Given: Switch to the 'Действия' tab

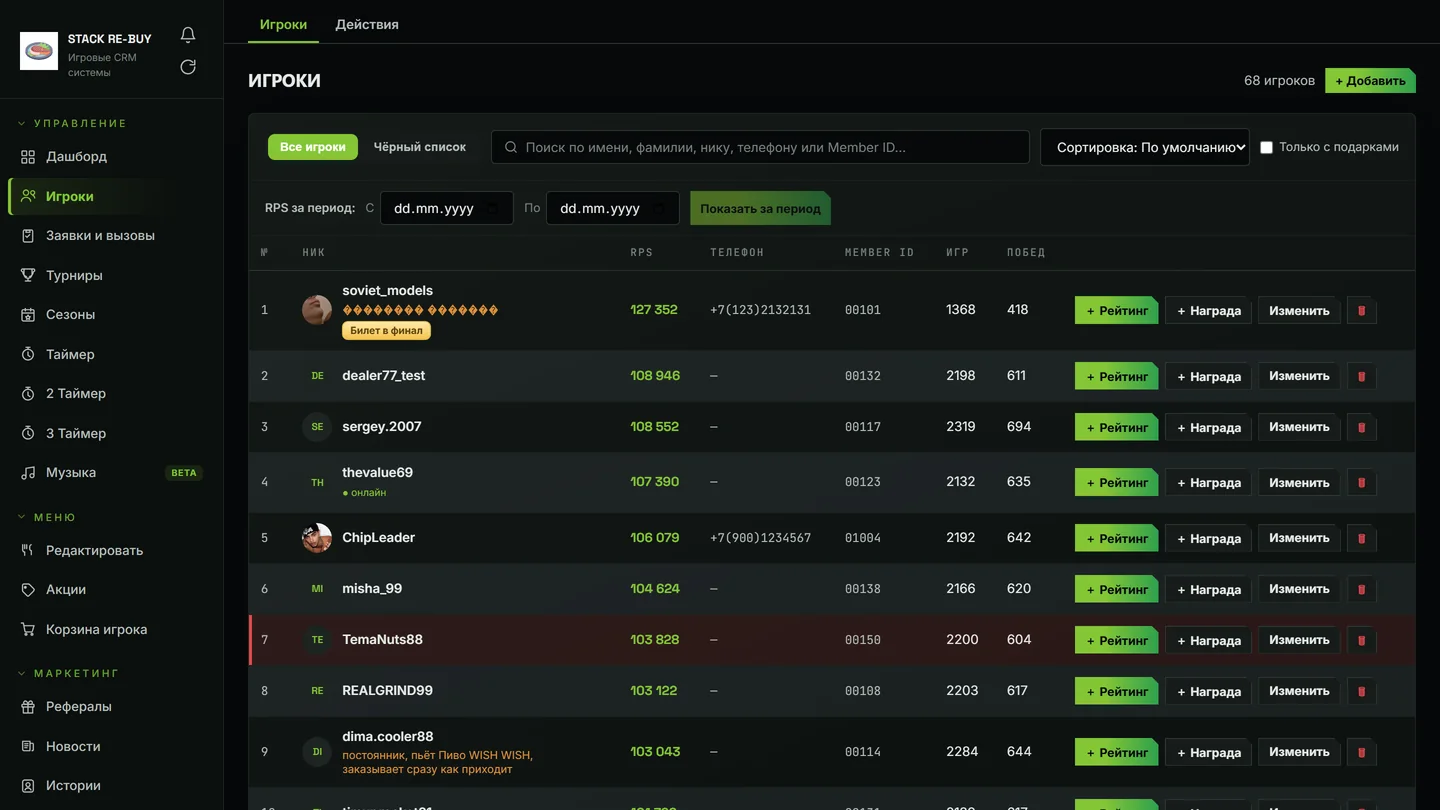Looking at the screenshot, I should tap(367, 24).
